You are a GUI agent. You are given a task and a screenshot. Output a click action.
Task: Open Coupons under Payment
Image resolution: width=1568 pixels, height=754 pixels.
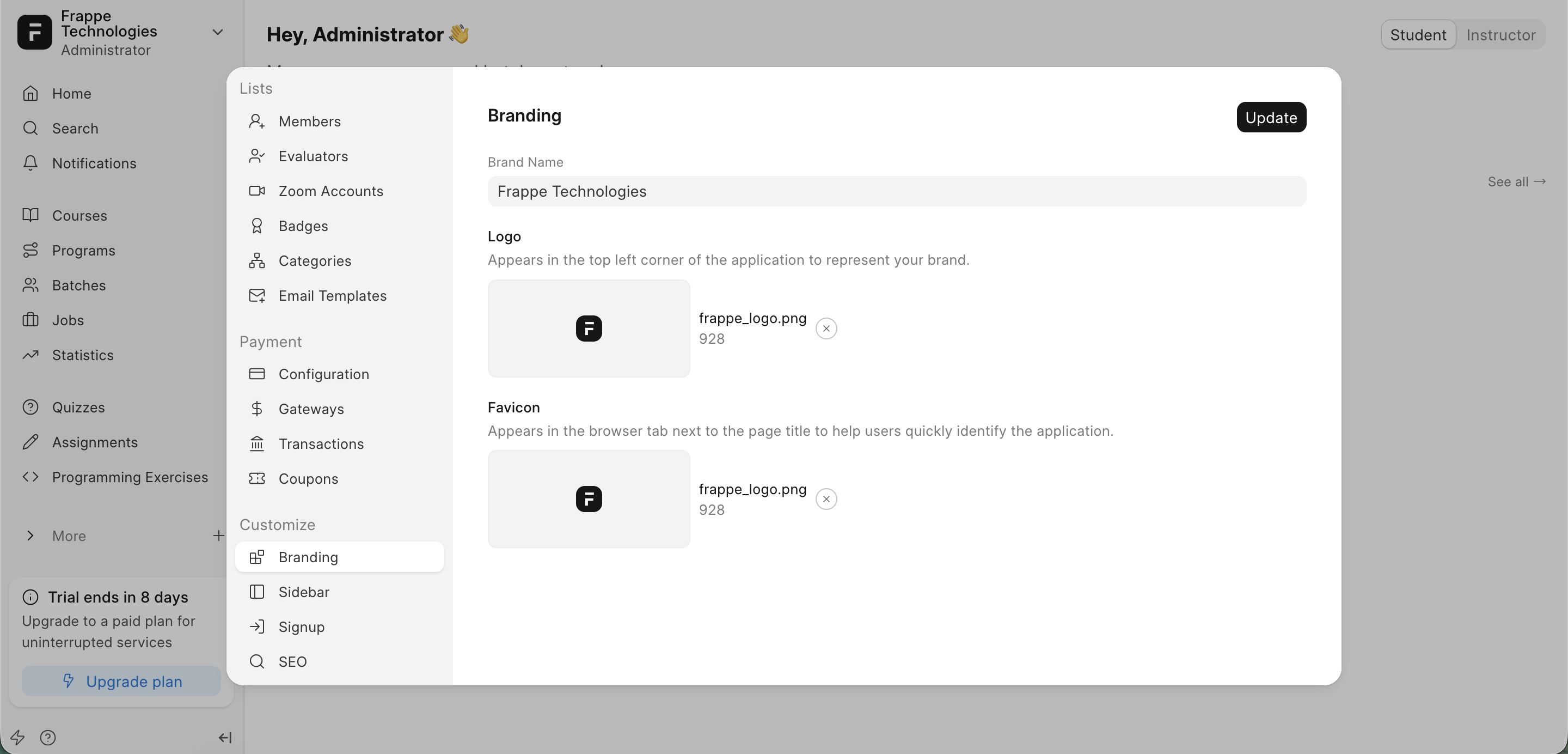coord(308,479)
